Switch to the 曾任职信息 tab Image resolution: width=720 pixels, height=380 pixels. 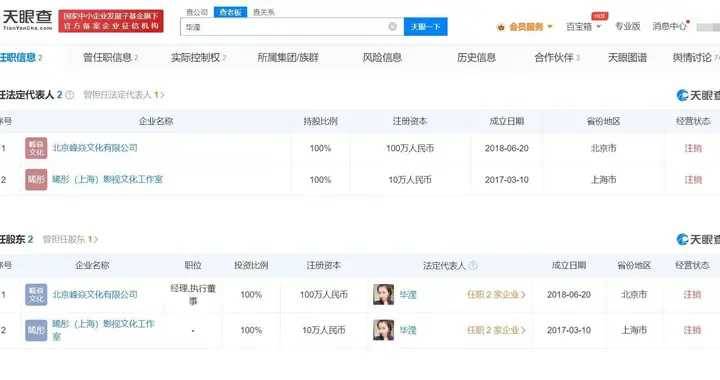[x=110, y=57]
